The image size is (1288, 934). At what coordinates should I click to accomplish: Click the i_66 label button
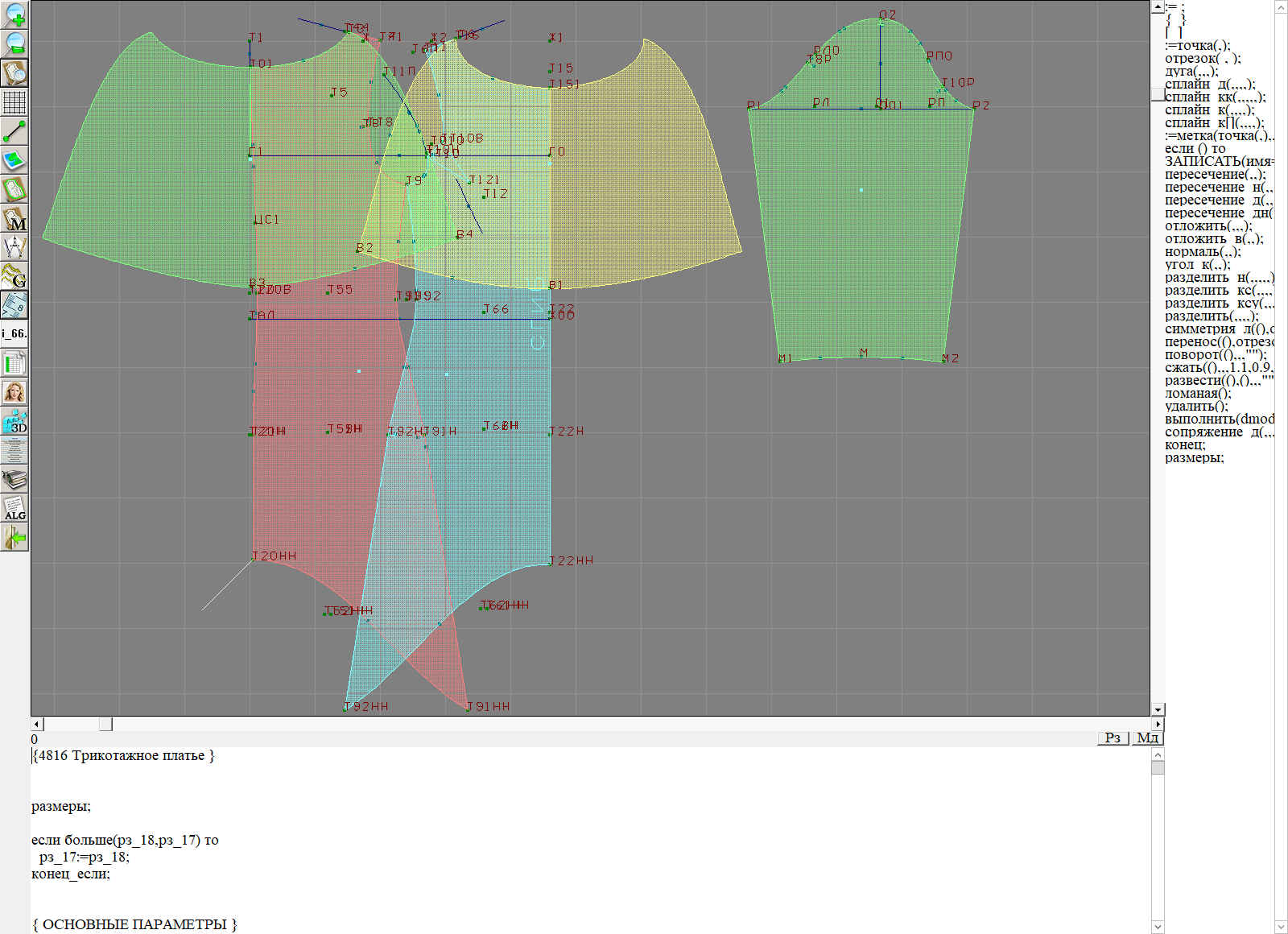tap(14, 333)
